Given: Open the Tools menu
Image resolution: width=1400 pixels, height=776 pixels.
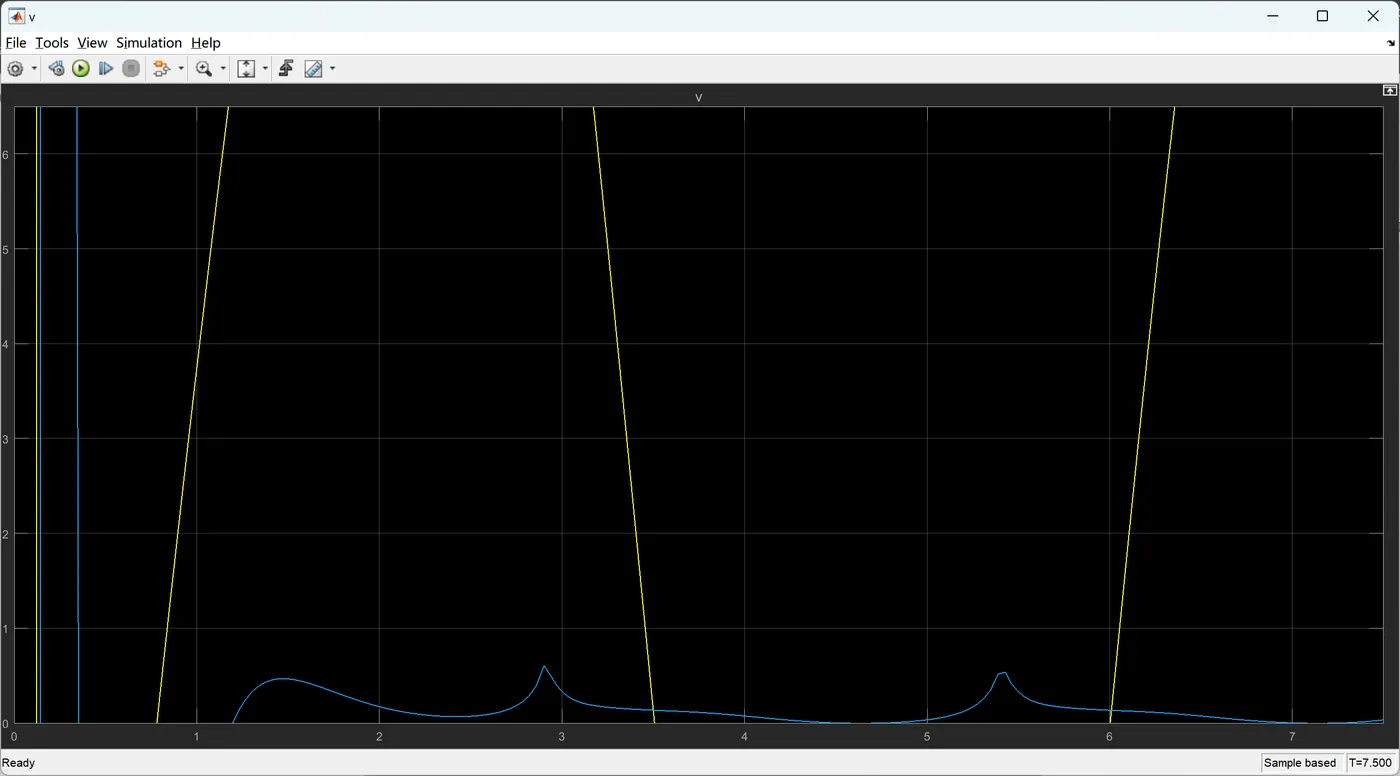Looking at the screenshot, I should pos(52,43).
